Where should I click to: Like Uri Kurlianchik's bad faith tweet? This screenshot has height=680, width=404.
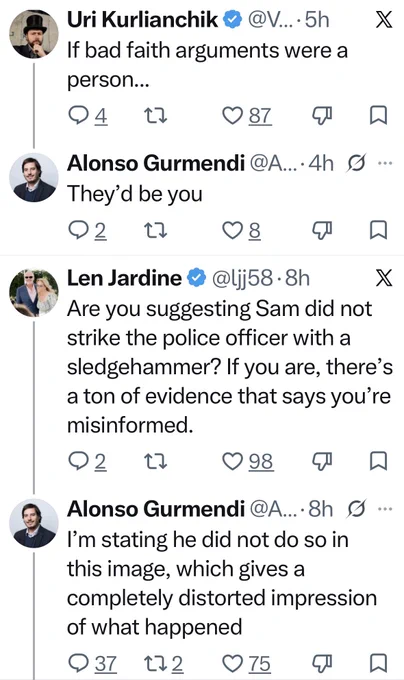(x=247, y=116)
